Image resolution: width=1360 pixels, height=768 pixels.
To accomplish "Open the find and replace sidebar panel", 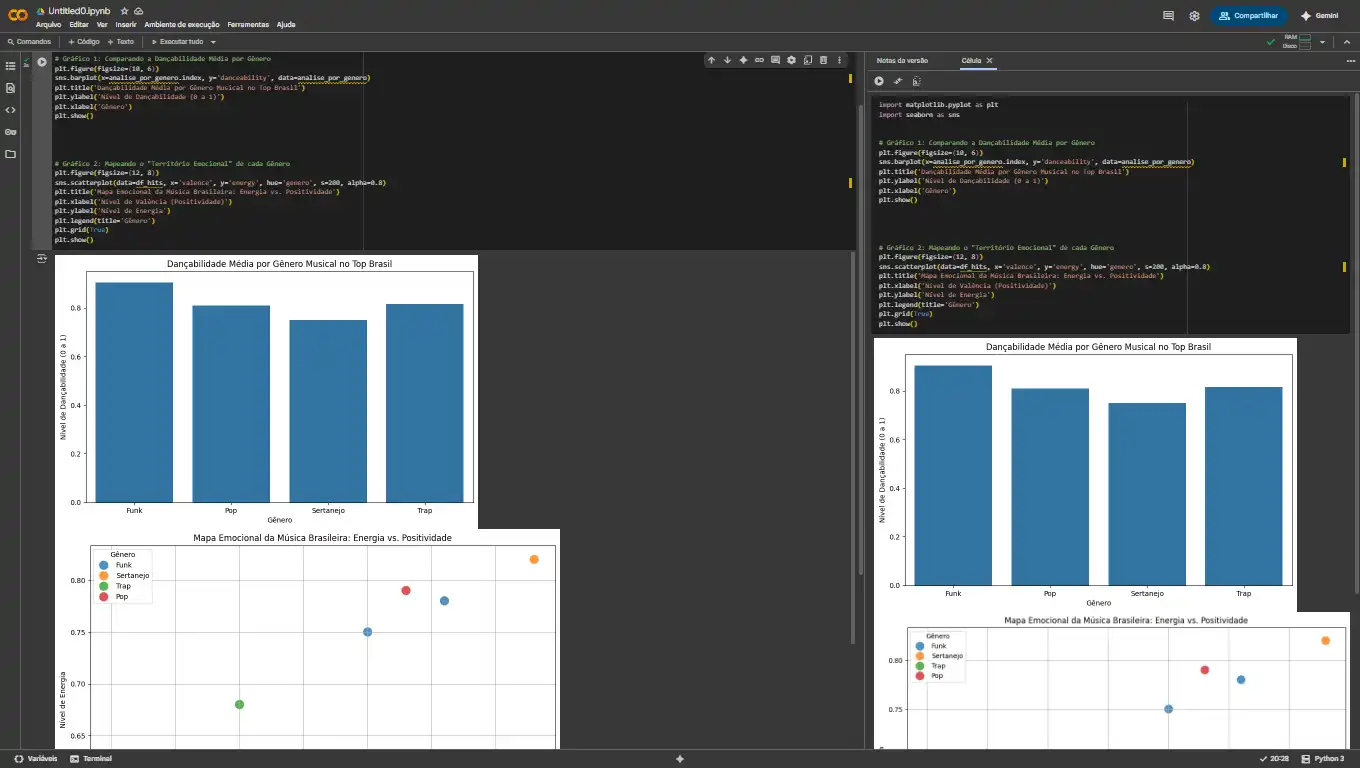I will (11, 88).
